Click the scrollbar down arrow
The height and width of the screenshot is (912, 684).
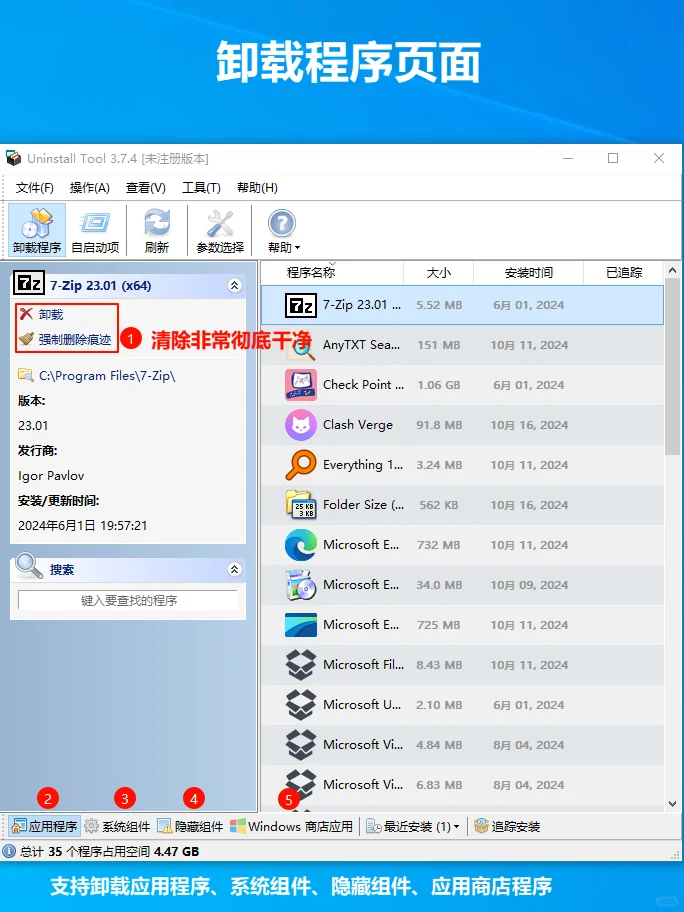[x=672, y=804]
